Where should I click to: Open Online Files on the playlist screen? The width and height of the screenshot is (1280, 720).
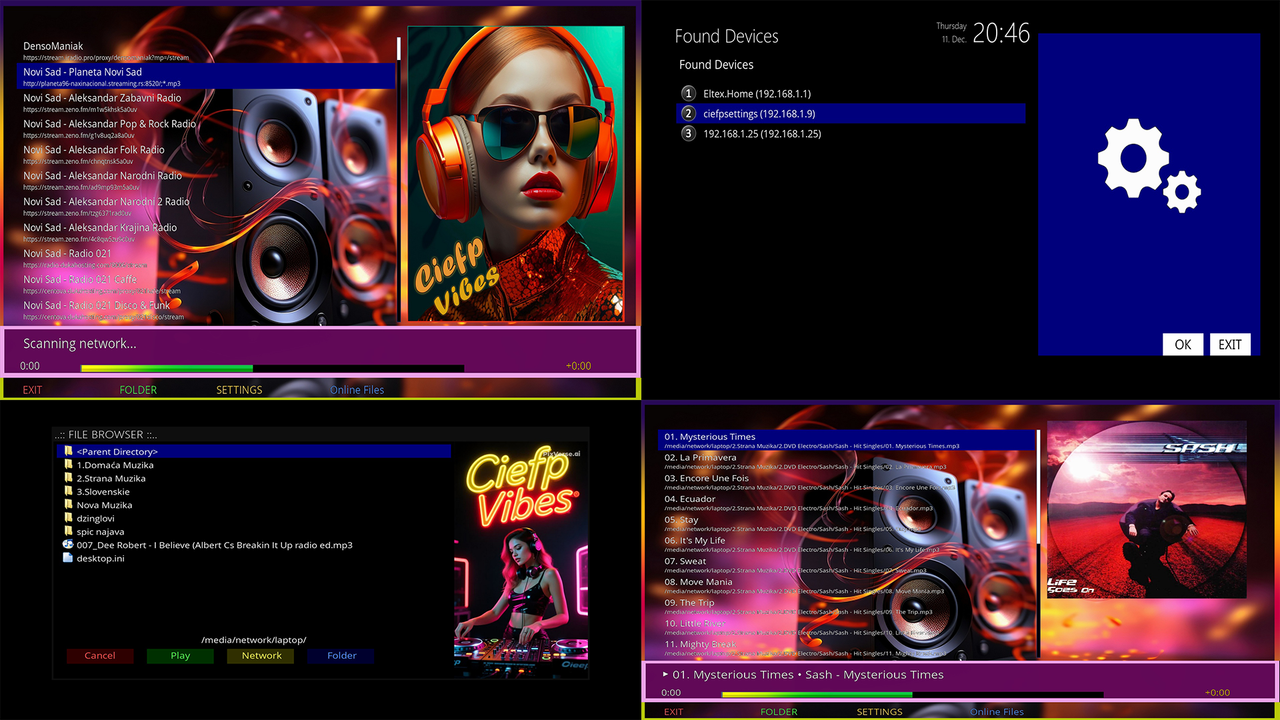click(x=996, y=711)
